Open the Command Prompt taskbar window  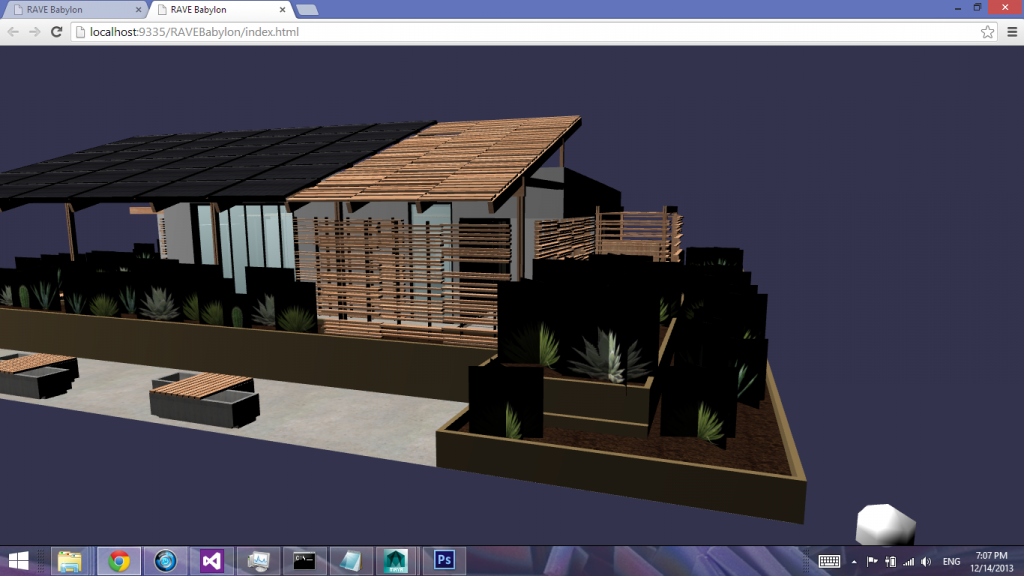304,561
